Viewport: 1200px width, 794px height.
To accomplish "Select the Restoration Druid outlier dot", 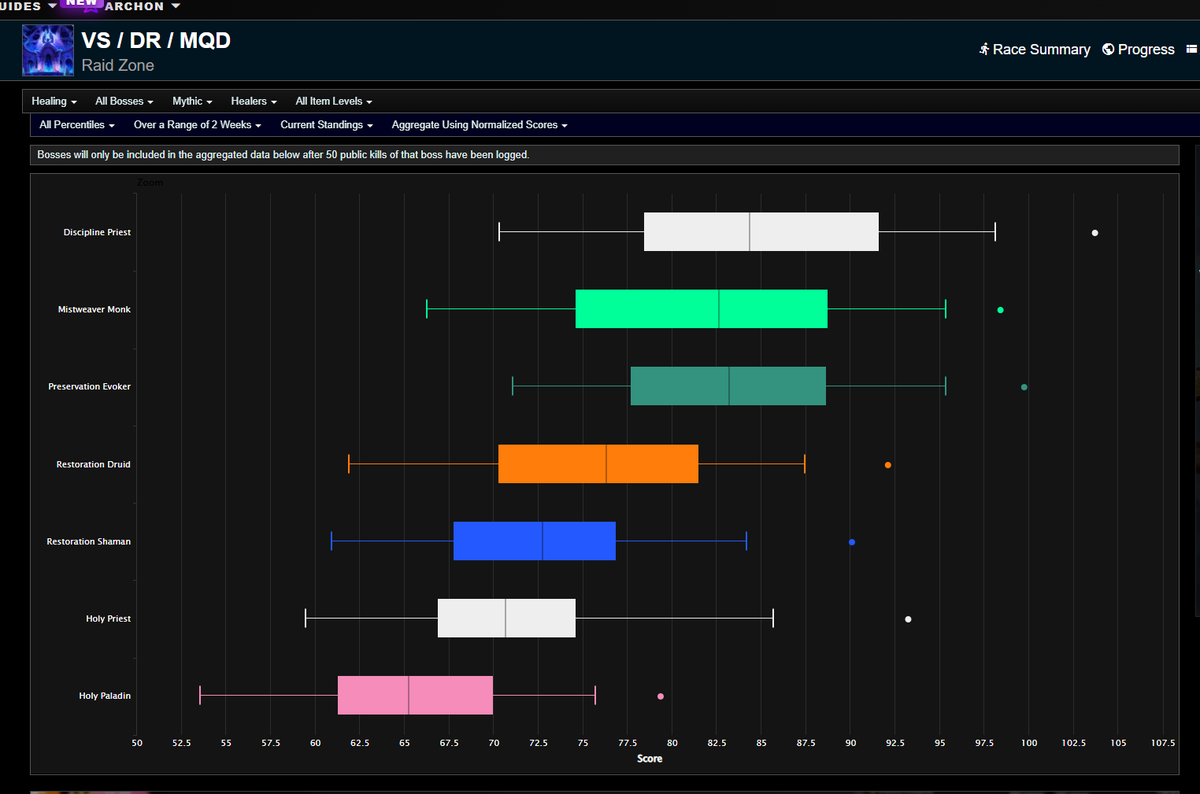I will 888,465.
